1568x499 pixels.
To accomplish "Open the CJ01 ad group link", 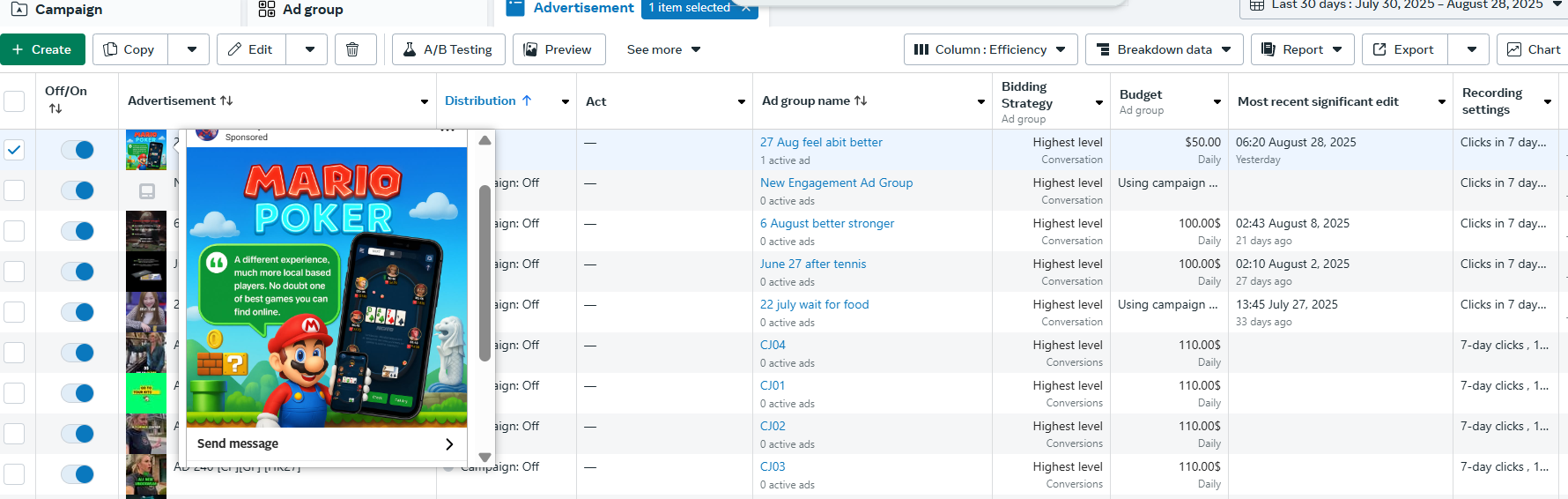I will pos(773,385).
